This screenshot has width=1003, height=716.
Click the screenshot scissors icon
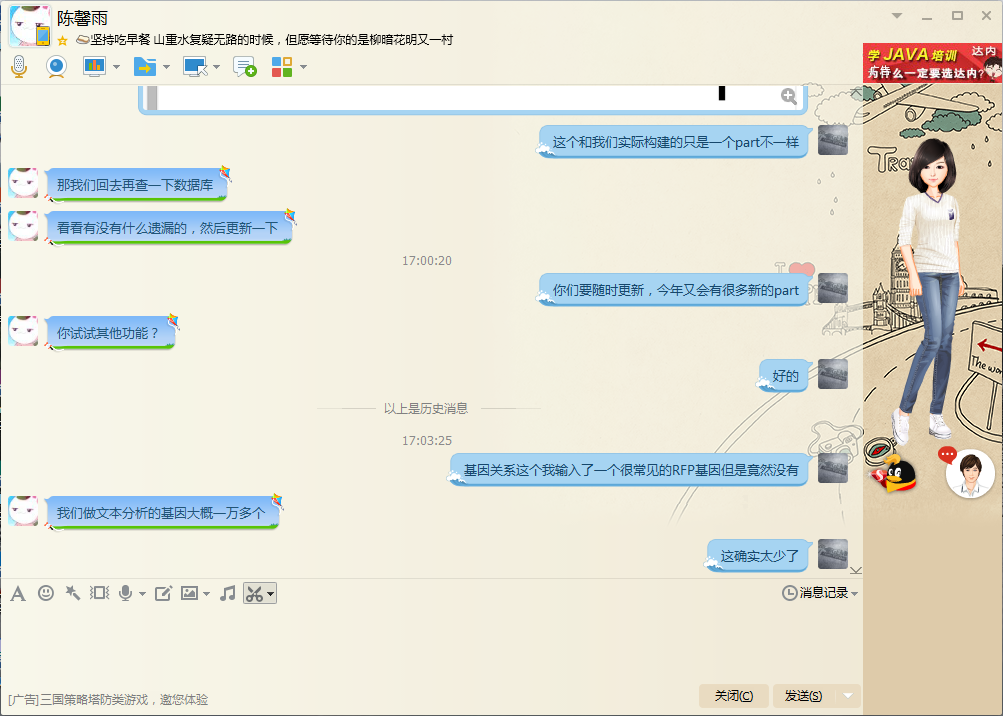pos(254,593)
